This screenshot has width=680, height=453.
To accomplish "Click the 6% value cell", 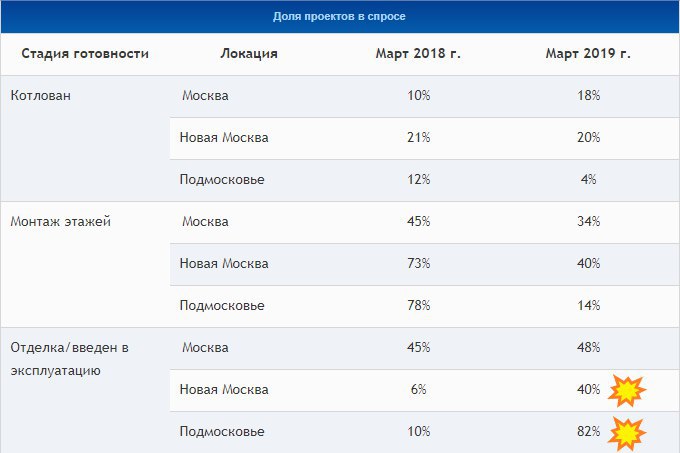I will (x=418, y=390).
